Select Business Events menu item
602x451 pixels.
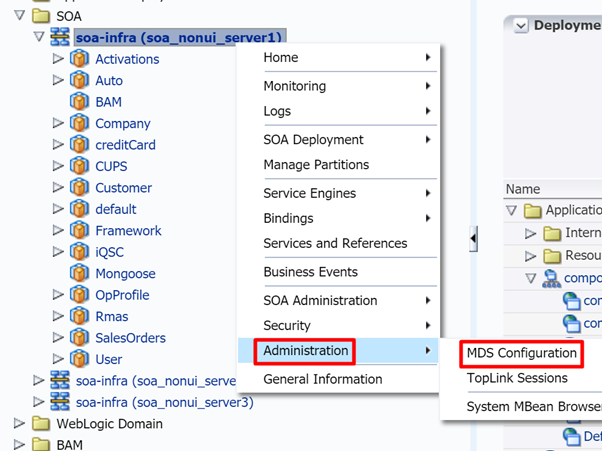338,272
